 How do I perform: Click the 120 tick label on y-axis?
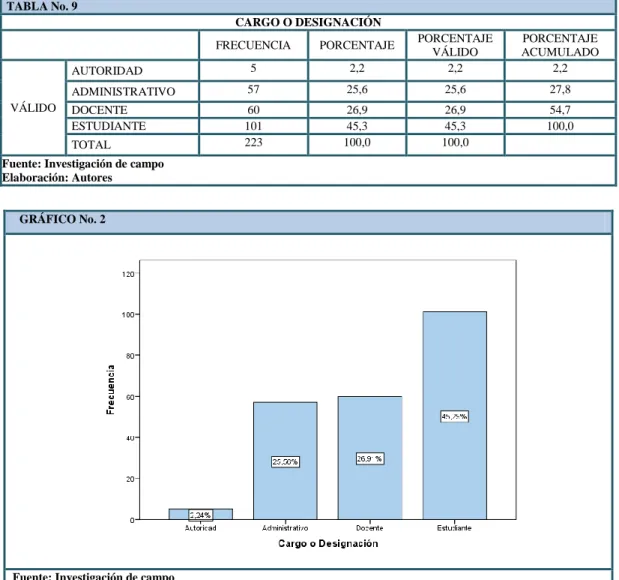point(128,274)
